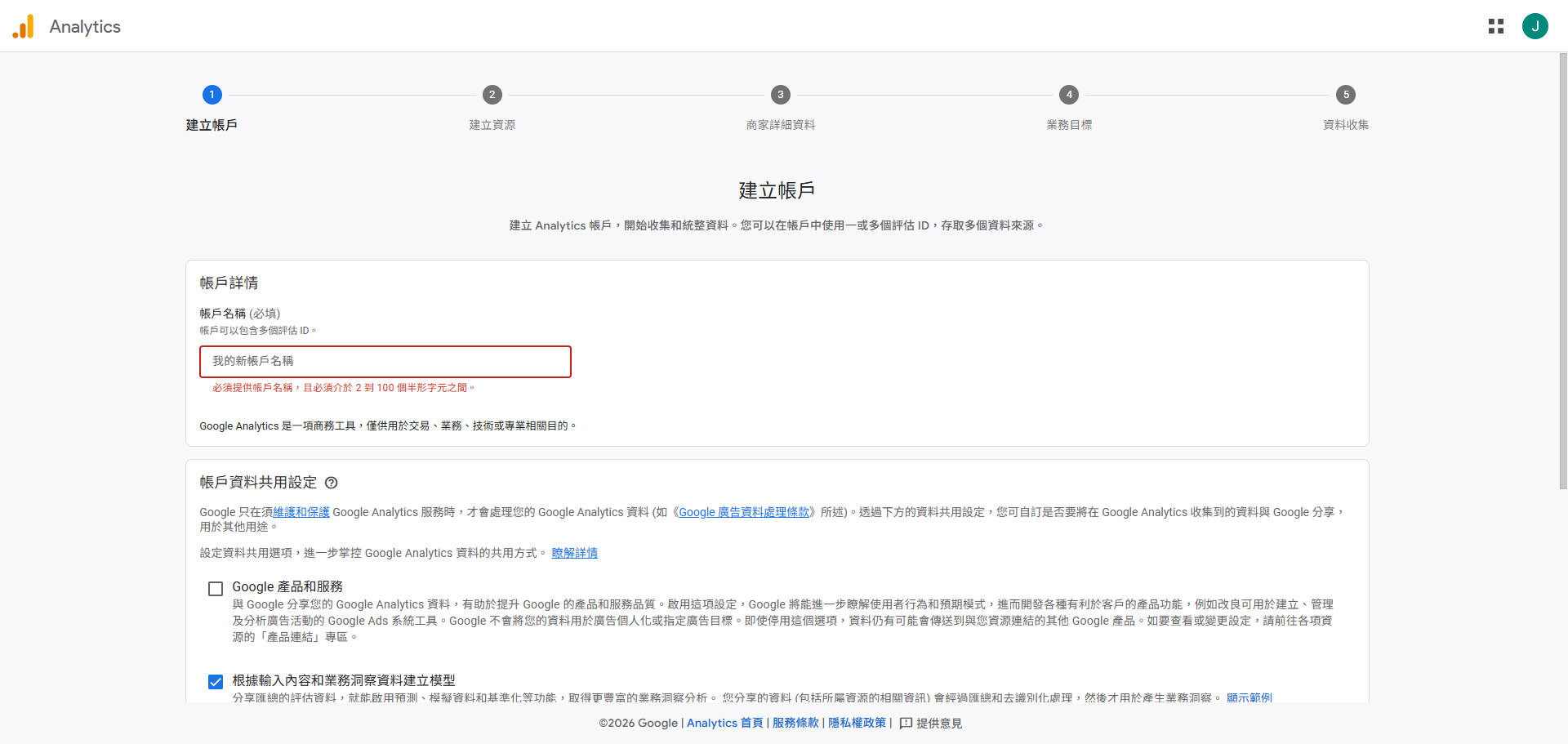Open the 隱私權政策 link
Image resolution: width=1568 pixels, height=744 pixels.
[857, 723]
